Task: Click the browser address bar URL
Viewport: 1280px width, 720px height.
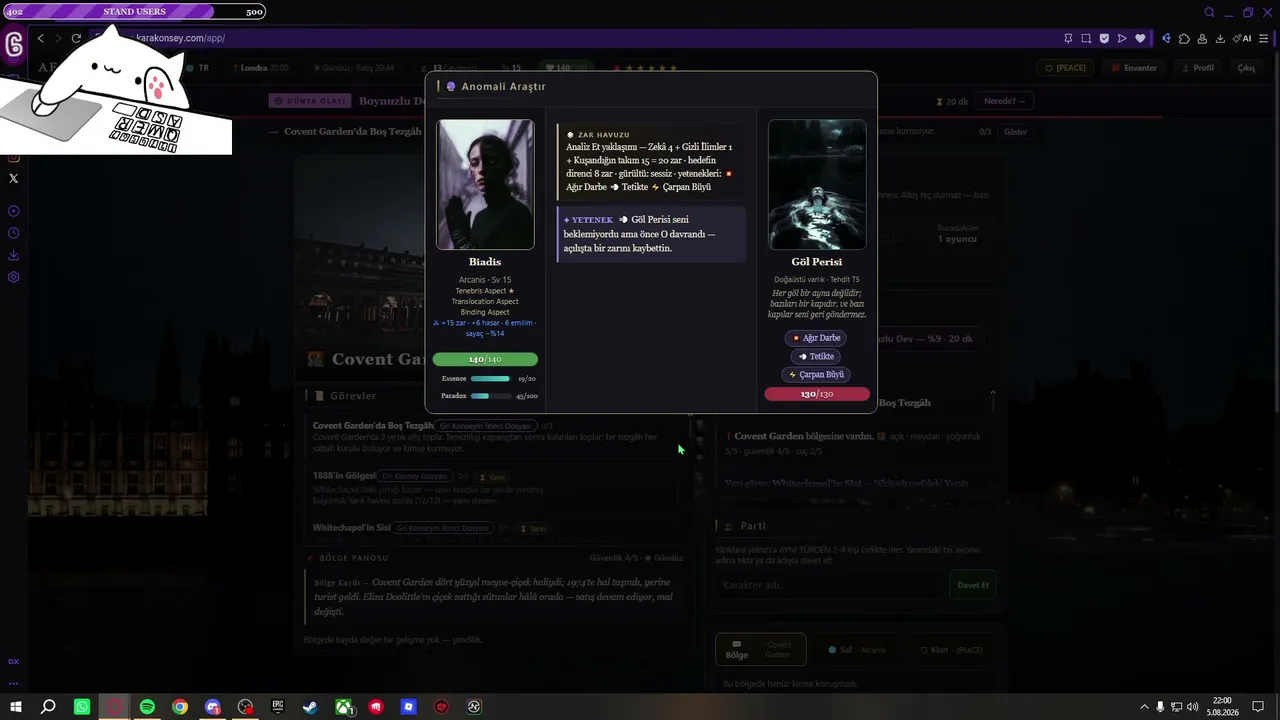Action: (x=180, y=38)
